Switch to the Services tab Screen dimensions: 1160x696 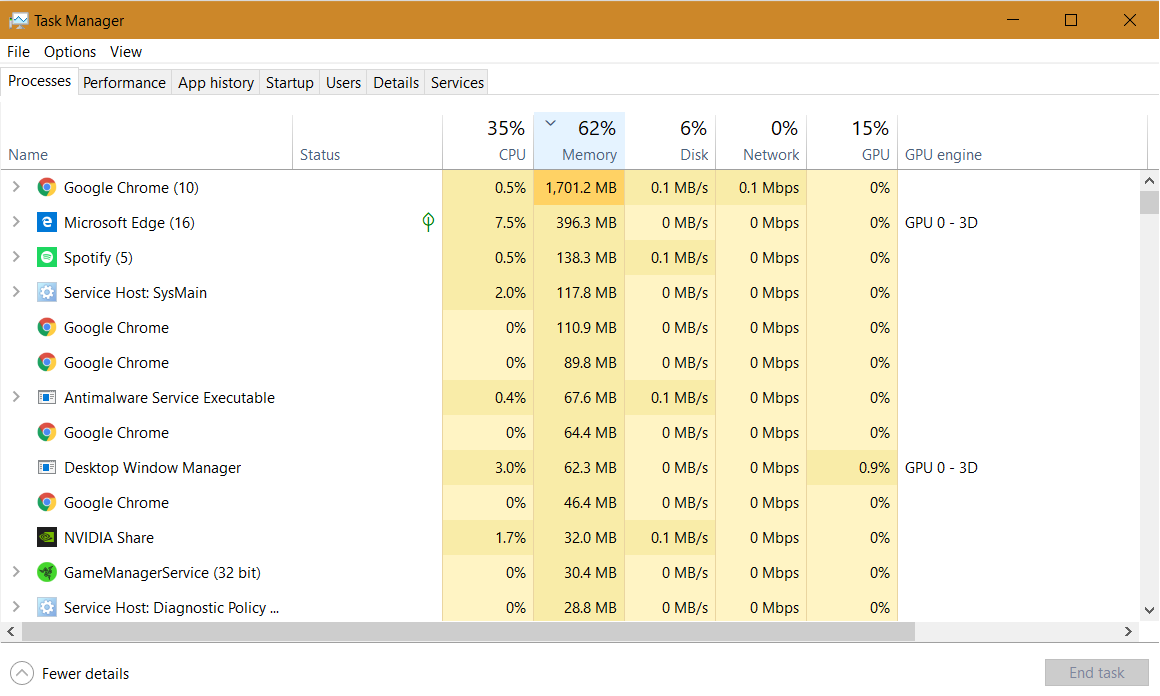point(457,83)
